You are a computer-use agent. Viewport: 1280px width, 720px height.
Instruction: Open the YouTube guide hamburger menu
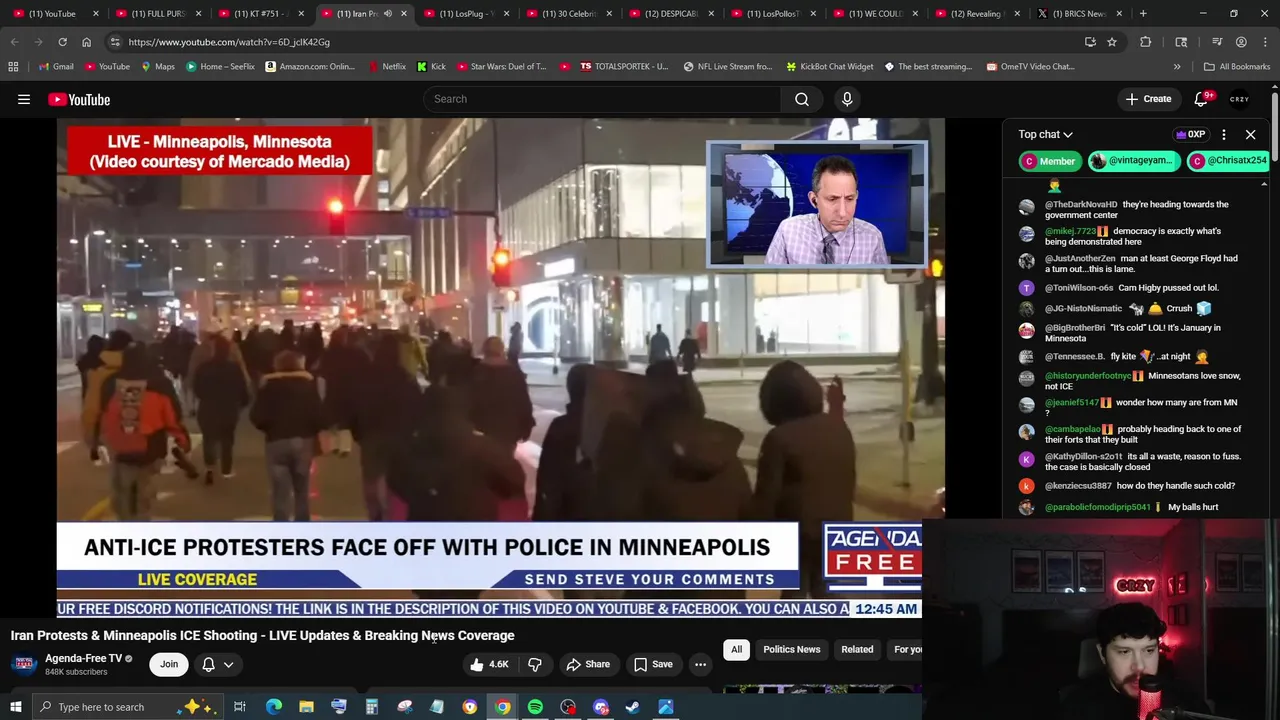pos(24,99)
